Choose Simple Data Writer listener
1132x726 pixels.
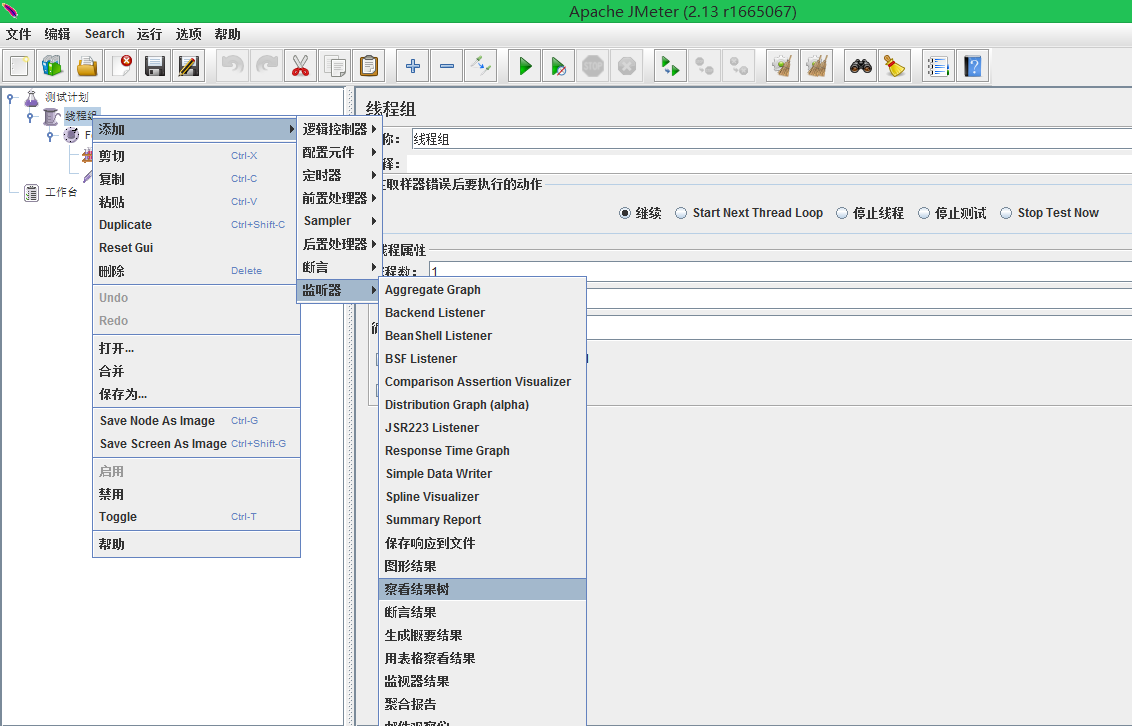click(x=482, y=473)
